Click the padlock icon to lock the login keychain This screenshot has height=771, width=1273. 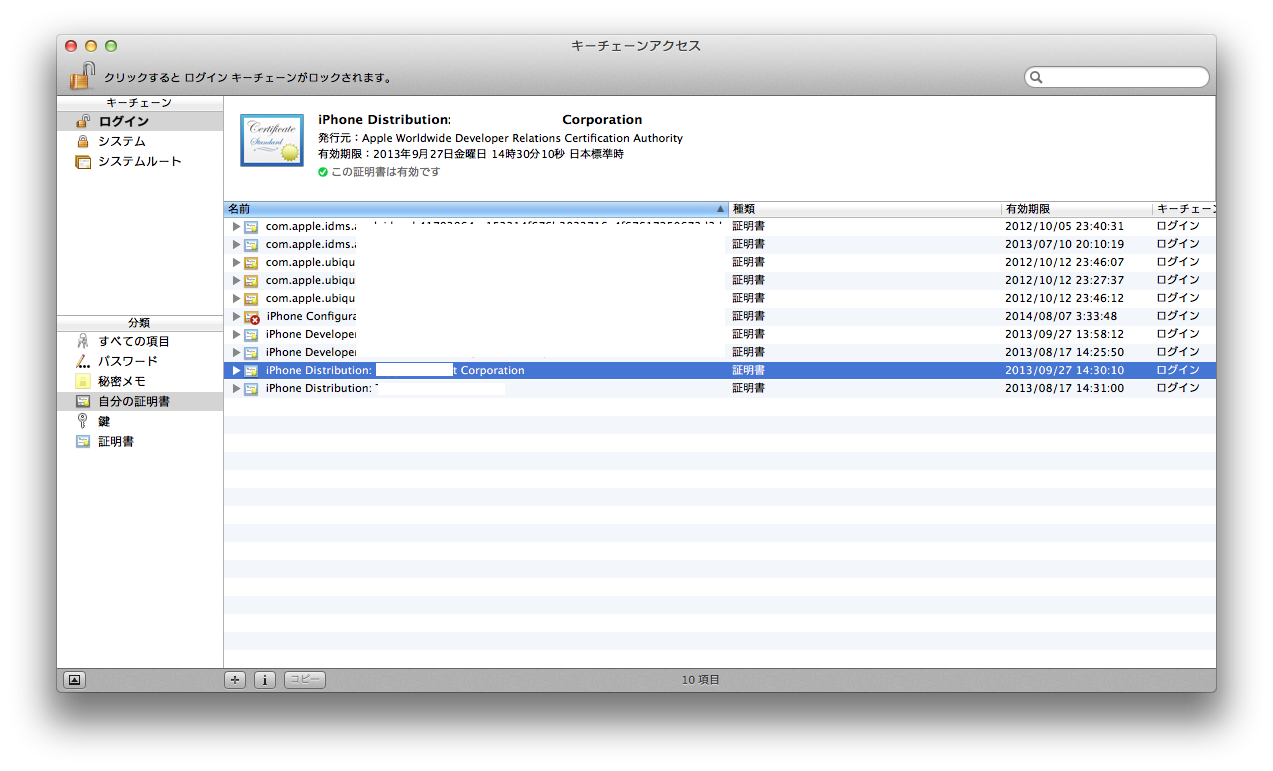coord(82,76)
